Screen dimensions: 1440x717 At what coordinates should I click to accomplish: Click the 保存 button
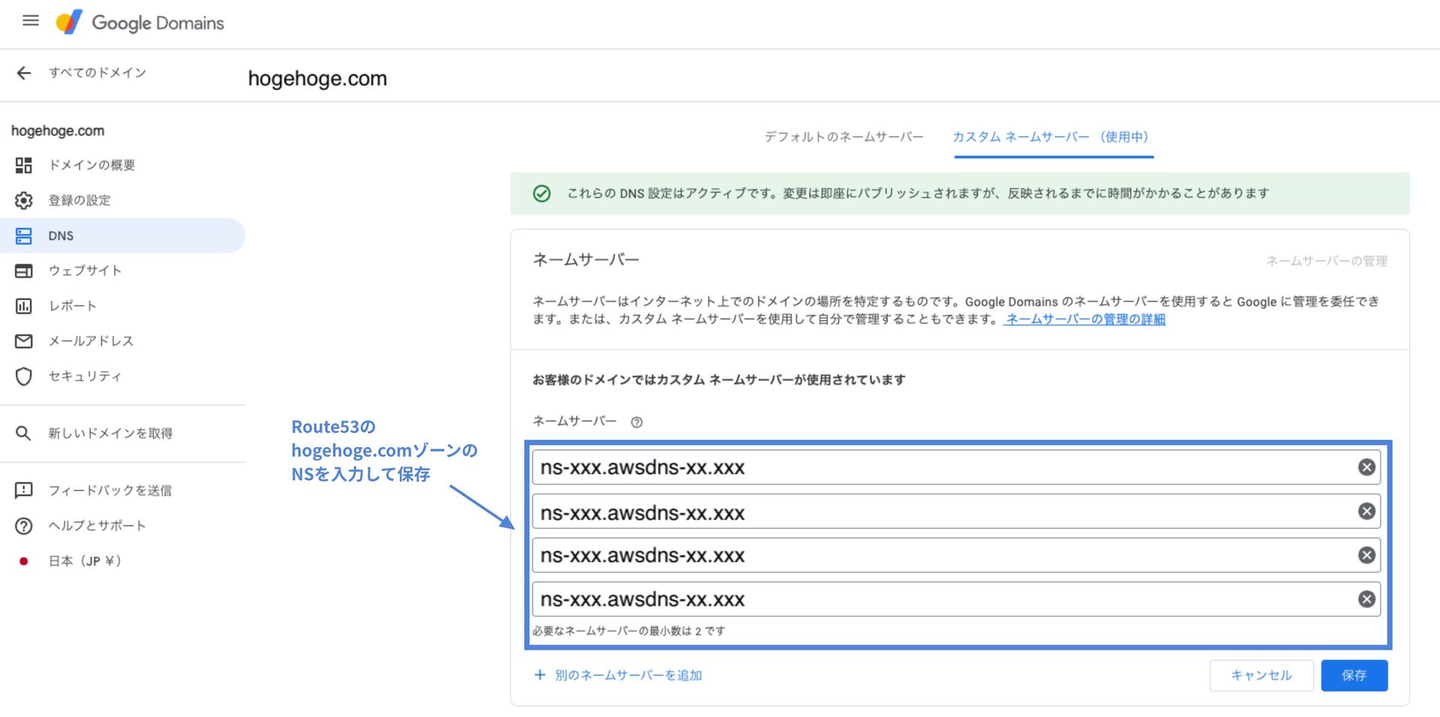coord(1354,676)
